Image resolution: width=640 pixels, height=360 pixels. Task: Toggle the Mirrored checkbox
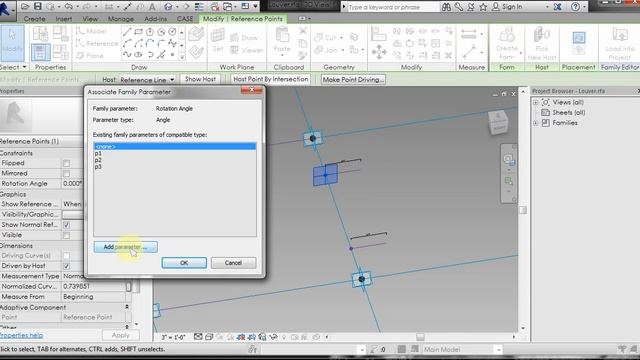click(x=66, y=174)
